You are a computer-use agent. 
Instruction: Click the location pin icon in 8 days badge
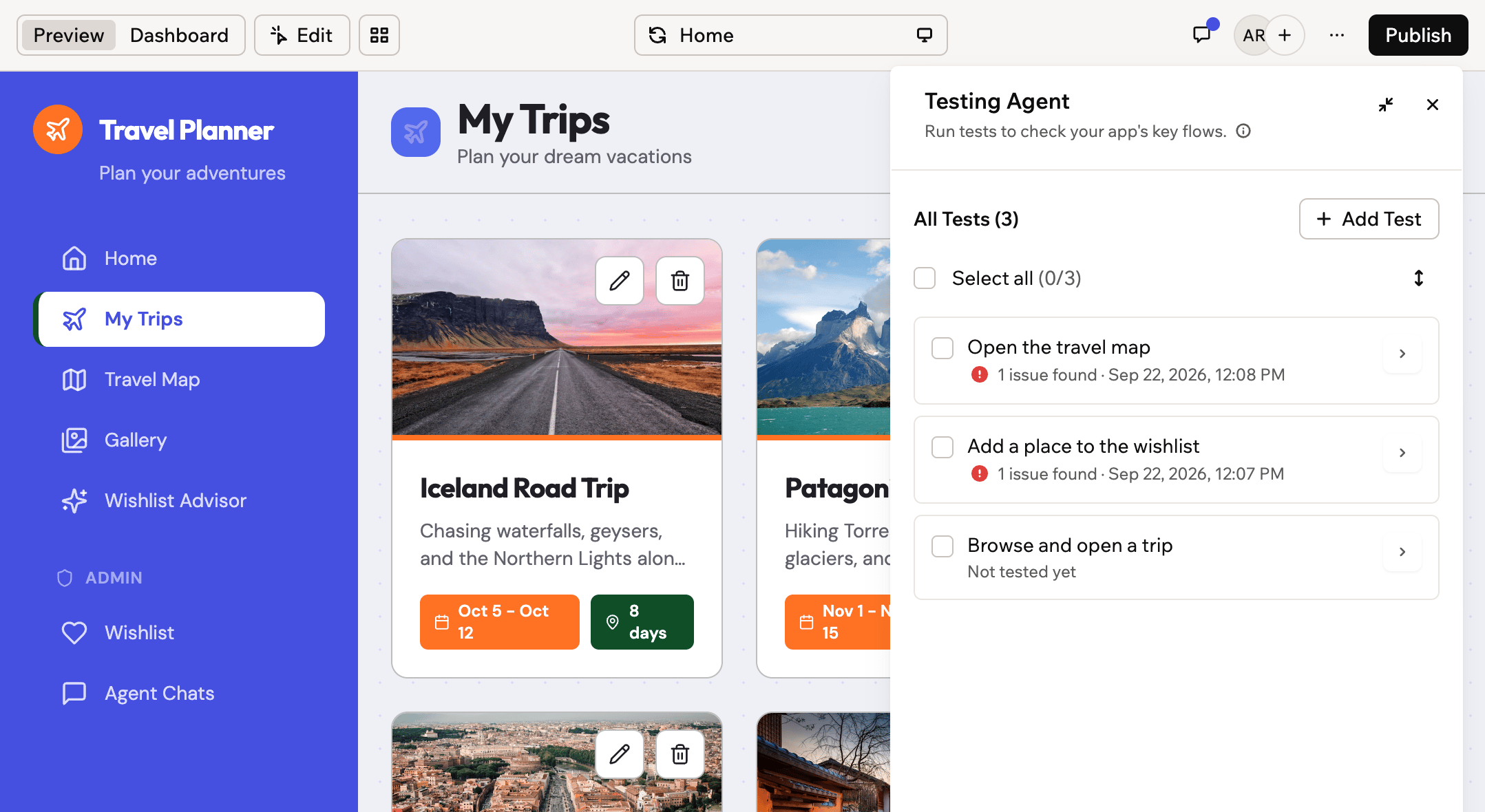[x=612, y=622]
